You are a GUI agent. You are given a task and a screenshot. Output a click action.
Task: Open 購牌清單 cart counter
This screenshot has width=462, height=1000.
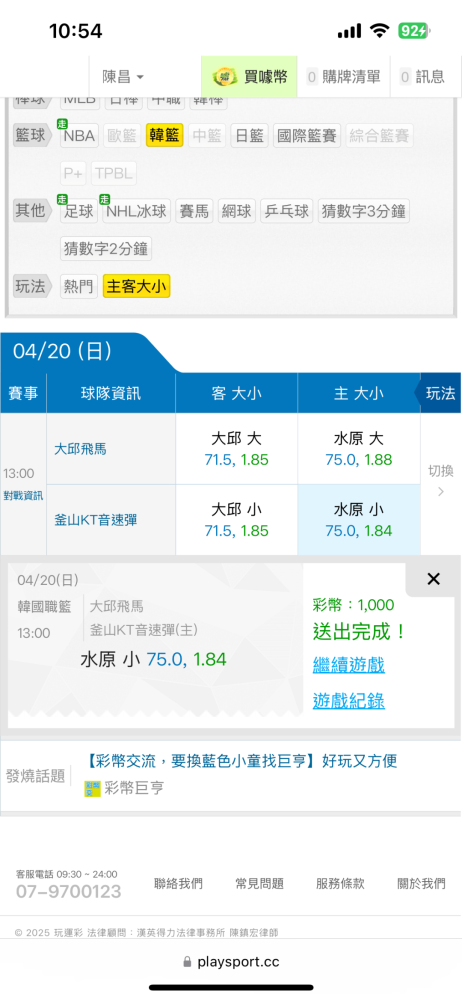pos(343,77)
